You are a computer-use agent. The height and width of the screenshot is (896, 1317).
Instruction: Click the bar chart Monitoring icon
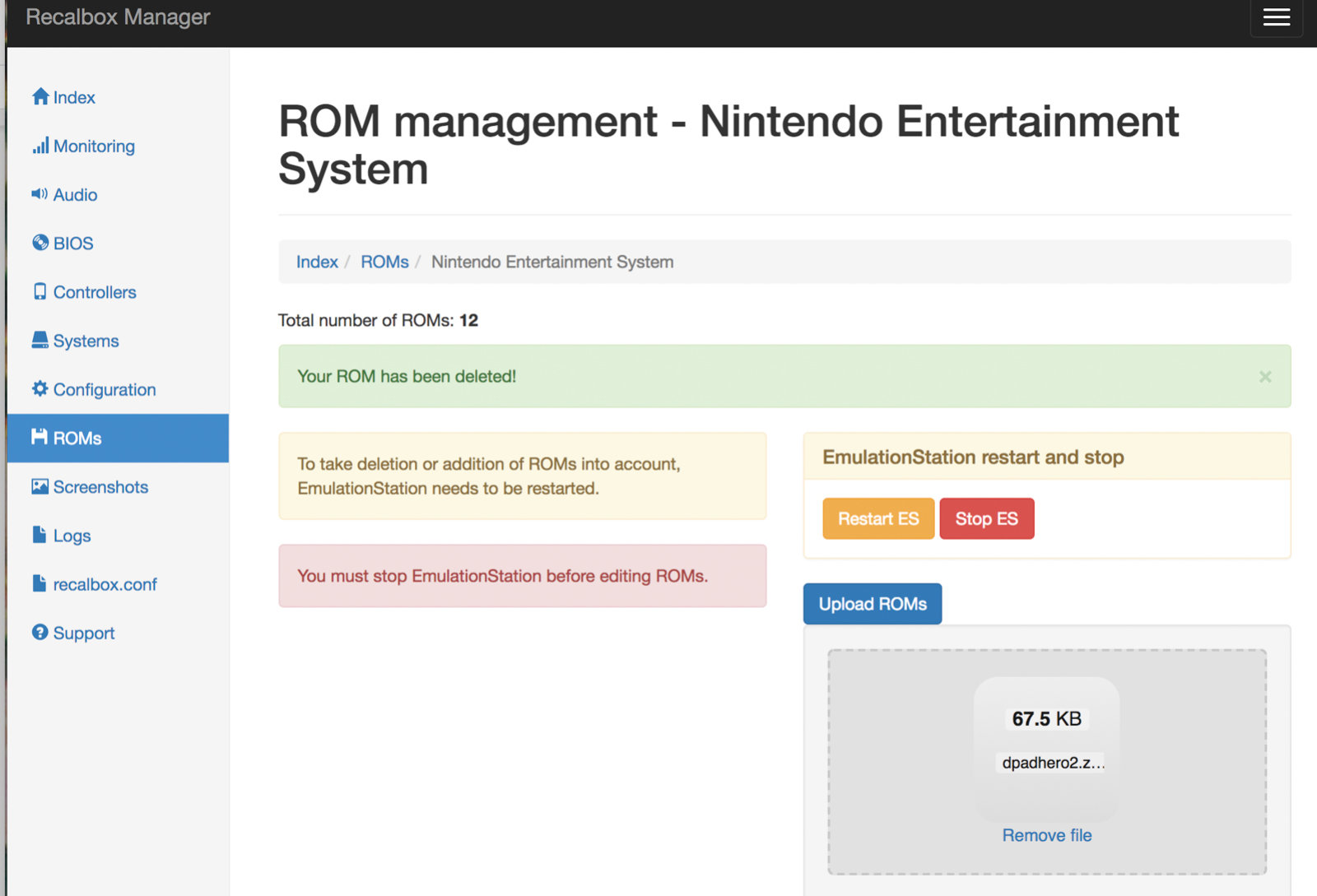click(x=40, y=146)
